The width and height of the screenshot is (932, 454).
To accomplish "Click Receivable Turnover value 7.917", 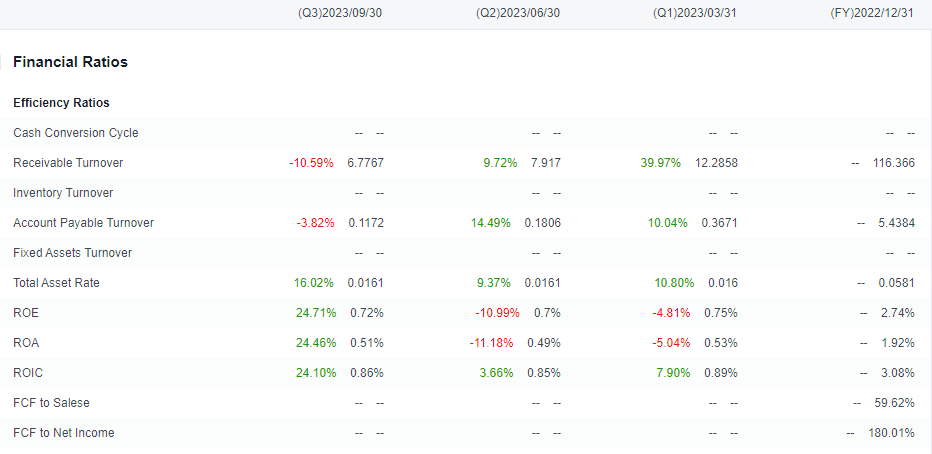I will pyautogui.click(x=545, y=163).
